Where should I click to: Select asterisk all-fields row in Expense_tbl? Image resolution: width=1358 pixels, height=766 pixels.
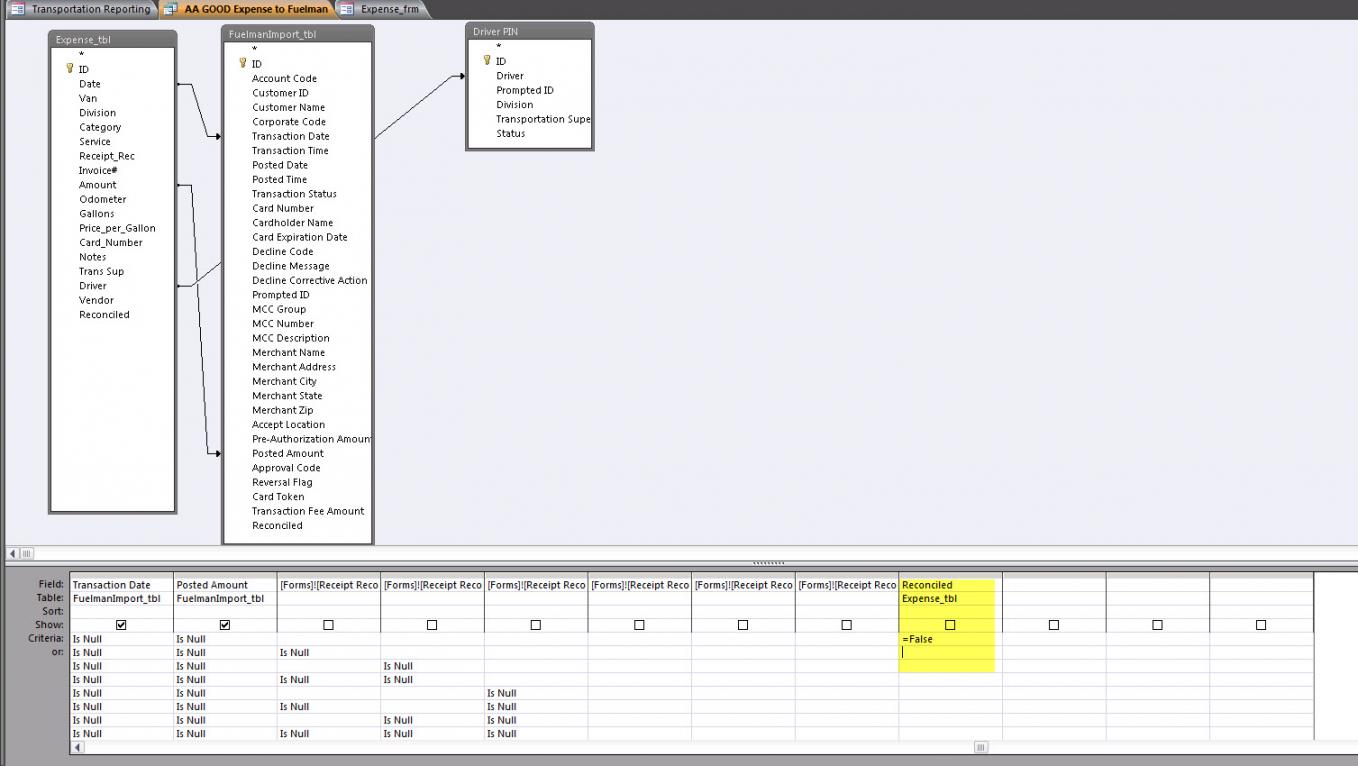(x=82, y=55)
